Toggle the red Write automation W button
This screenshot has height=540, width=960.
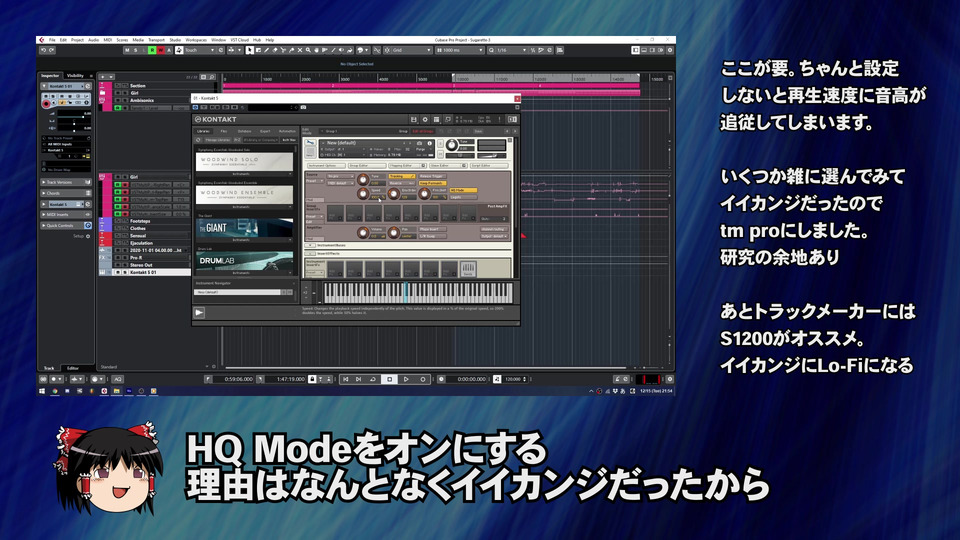160,50
